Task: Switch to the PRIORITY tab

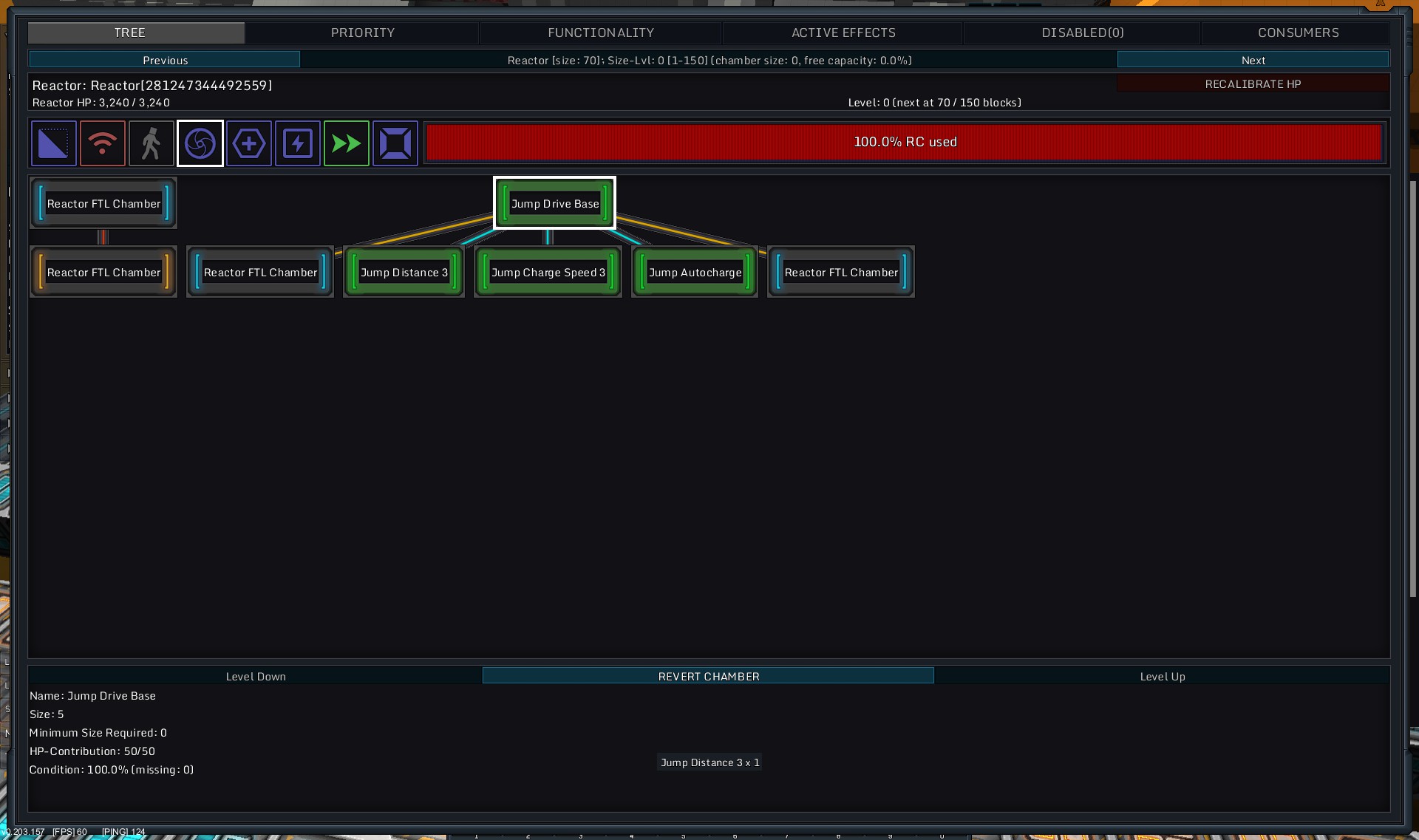Action: coord(362,33)
